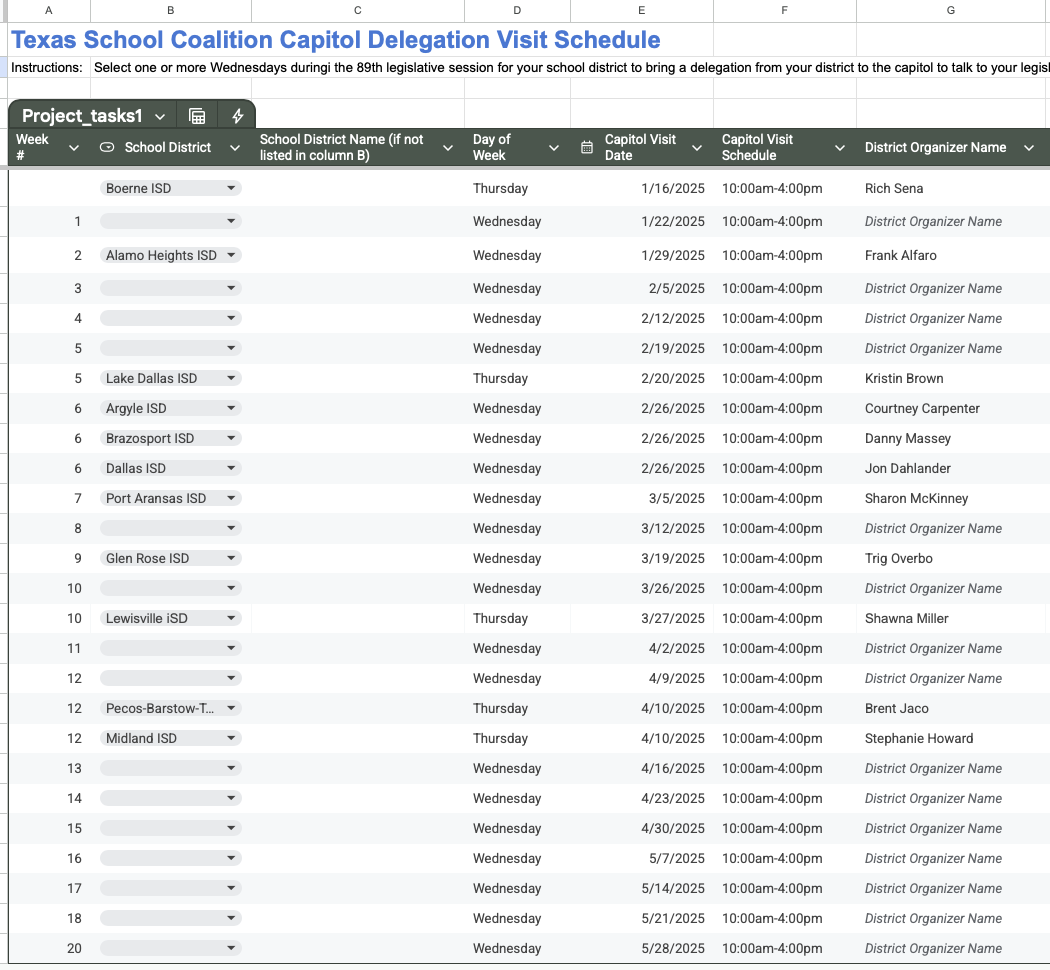Click the 1/16/2025 date cell
This screenshot has height=970, width=1050.
[642, 188]
